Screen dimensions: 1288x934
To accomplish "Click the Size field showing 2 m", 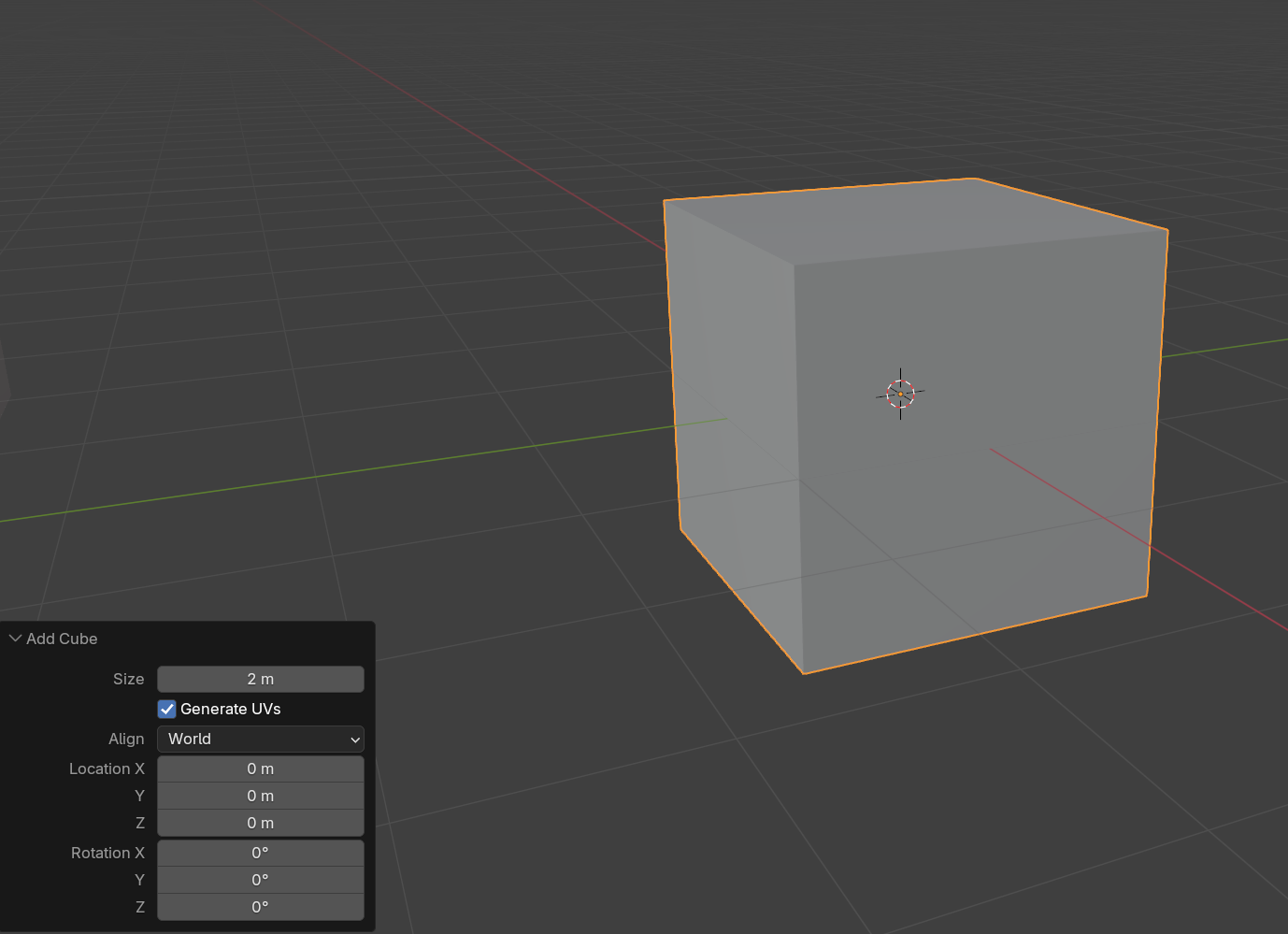I will [x=261, y=679].
